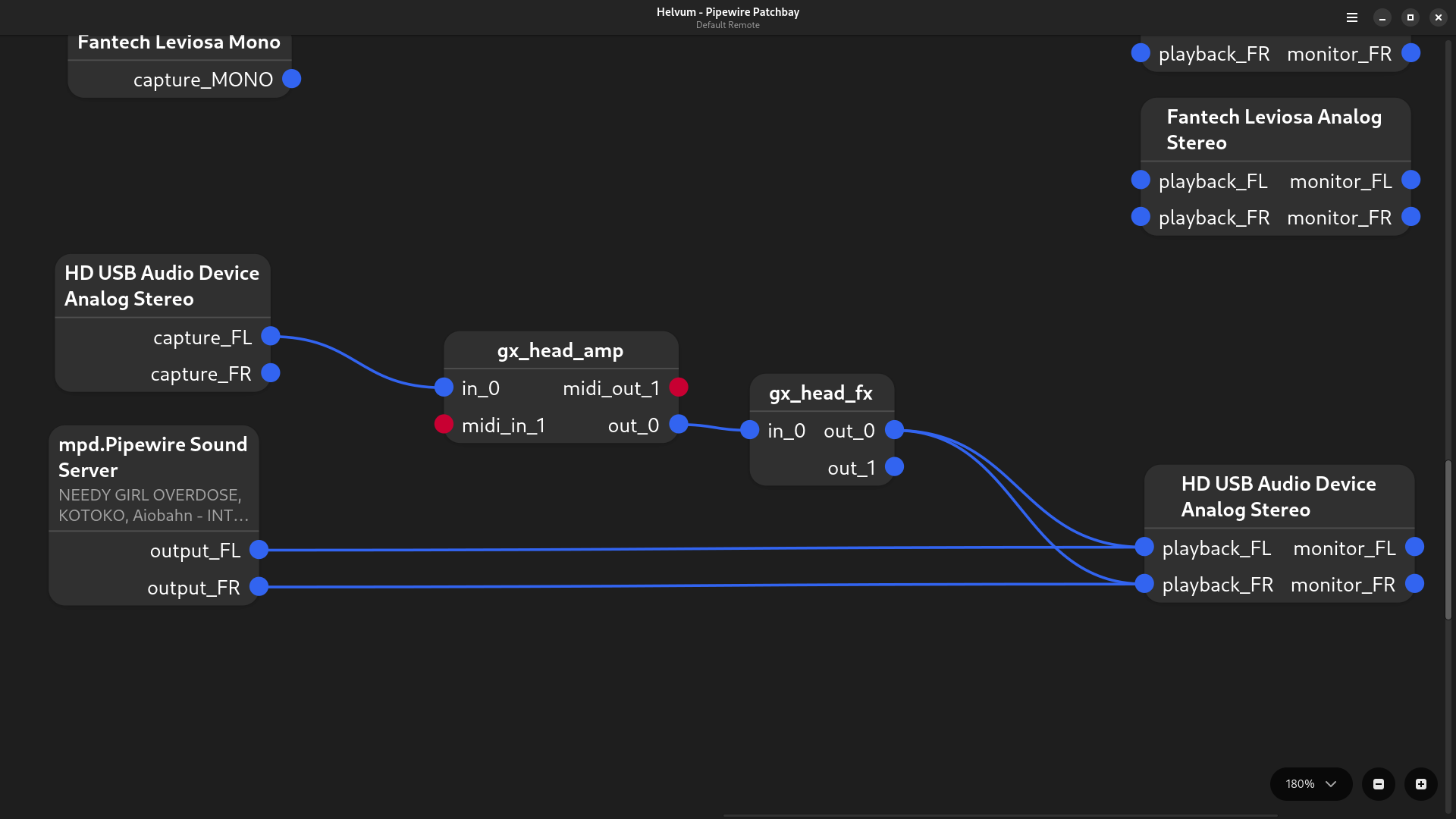1456x819 pixels.
Task: Click the midi_in_1 red port on gx_head_amp
Action: (x=444, y=425)
